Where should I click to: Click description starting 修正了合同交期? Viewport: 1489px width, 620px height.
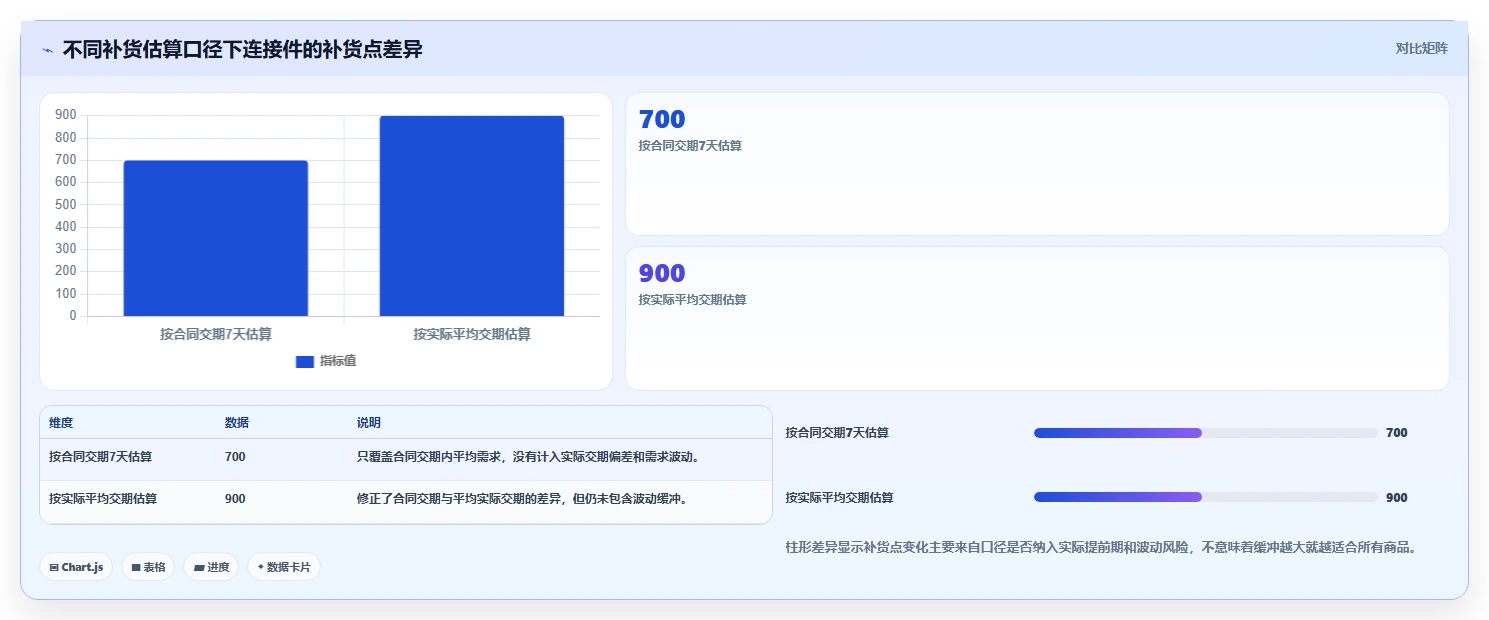[x=524, y=498]
